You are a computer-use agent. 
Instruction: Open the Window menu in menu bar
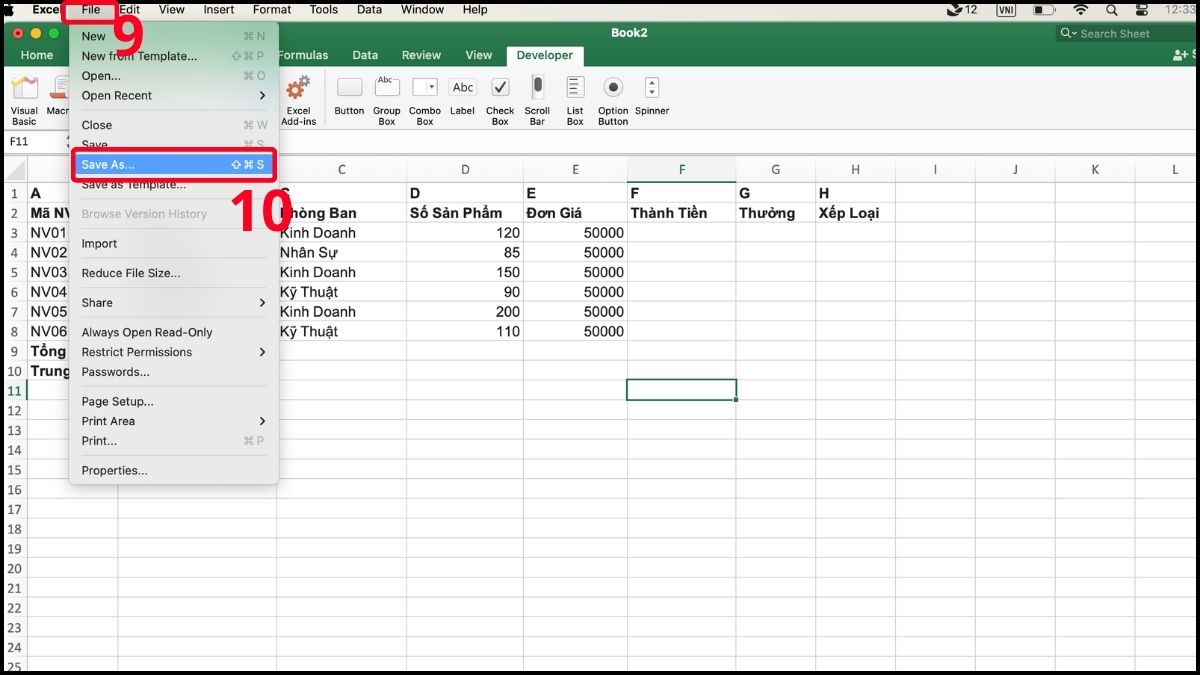click(422, 10)
